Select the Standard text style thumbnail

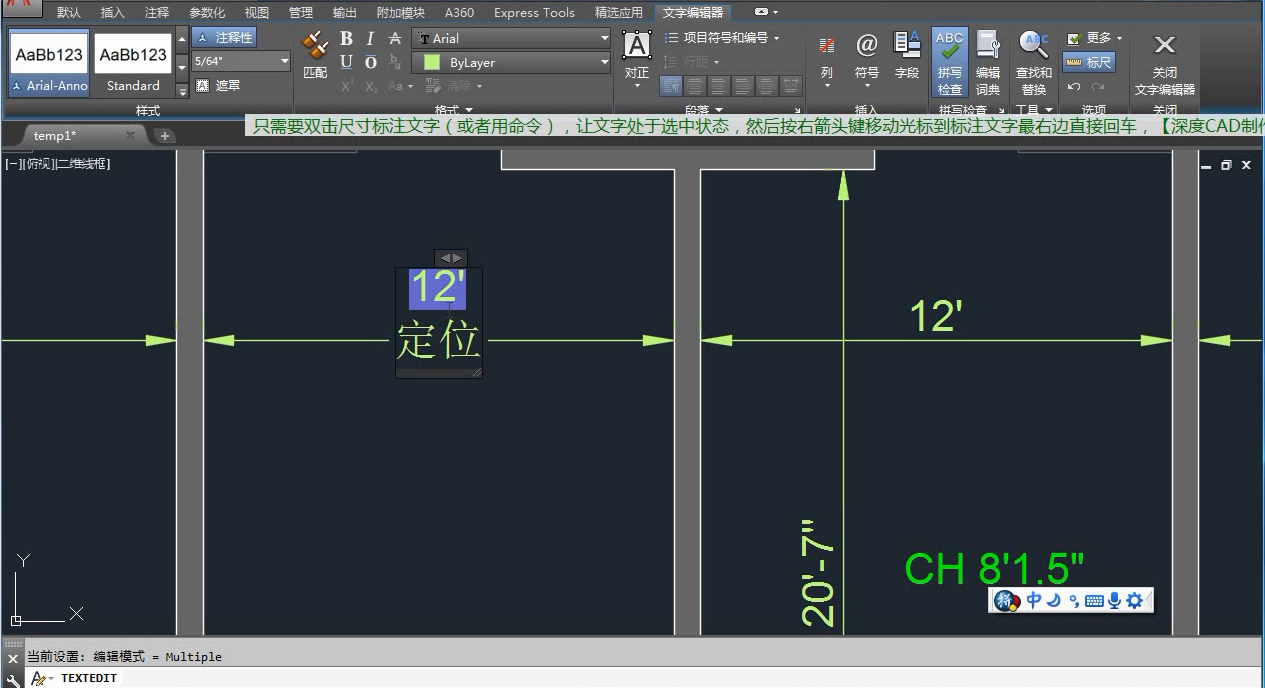coord(133,63)
